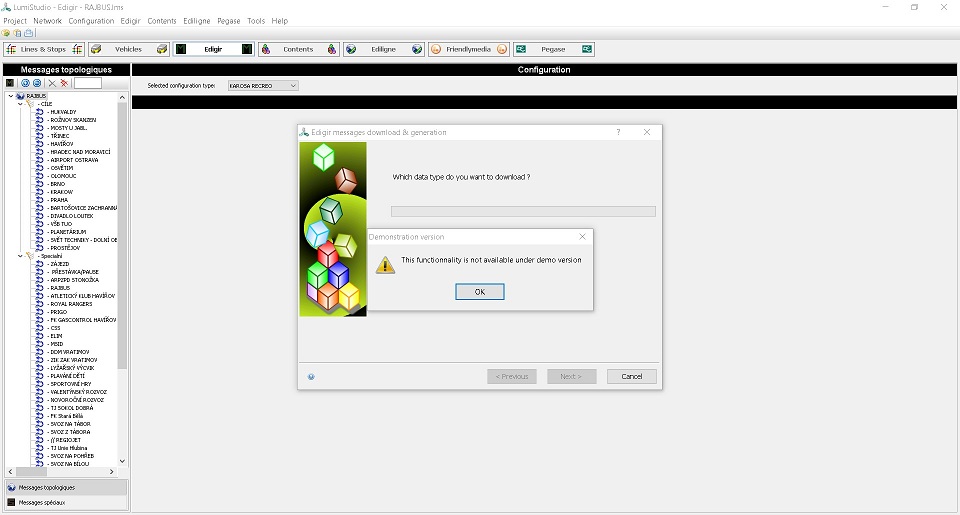Screen dimensions: 960x515
Task: Close the Edigir messages download dialog
Action: pos(647,132)
